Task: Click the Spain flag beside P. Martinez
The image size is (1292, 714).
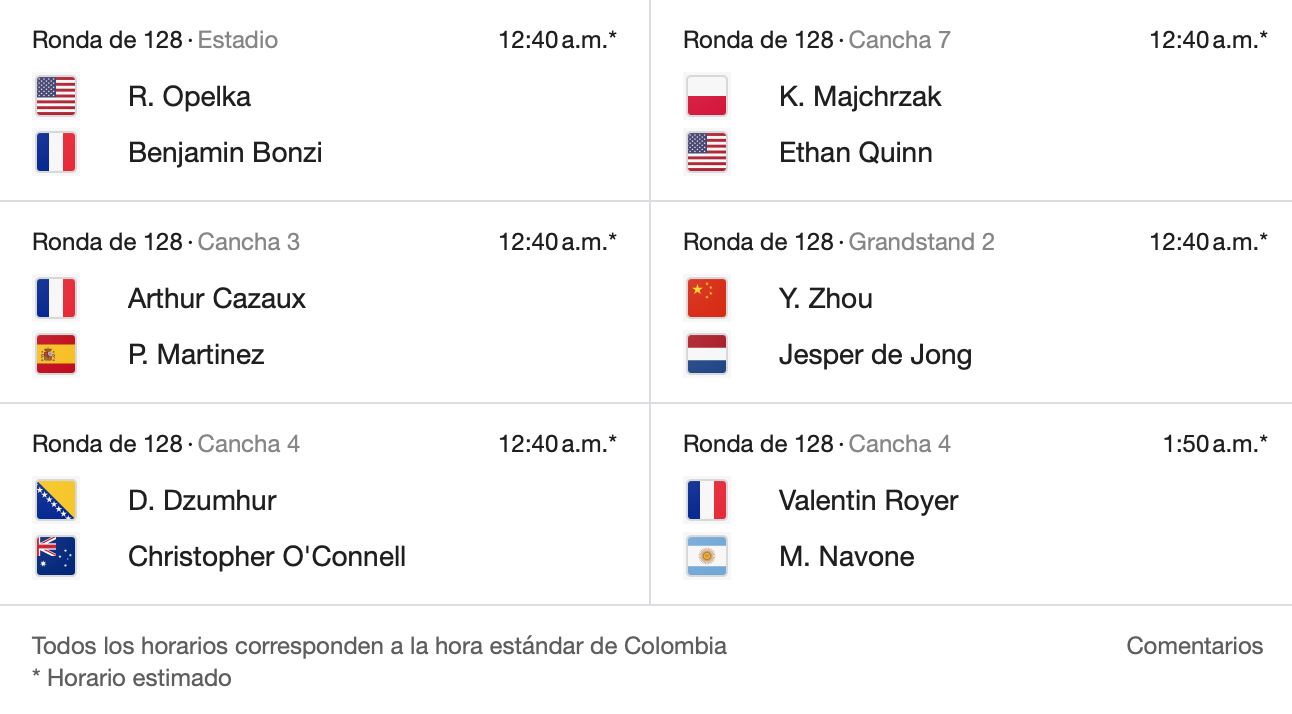Action: coord(55,354)
